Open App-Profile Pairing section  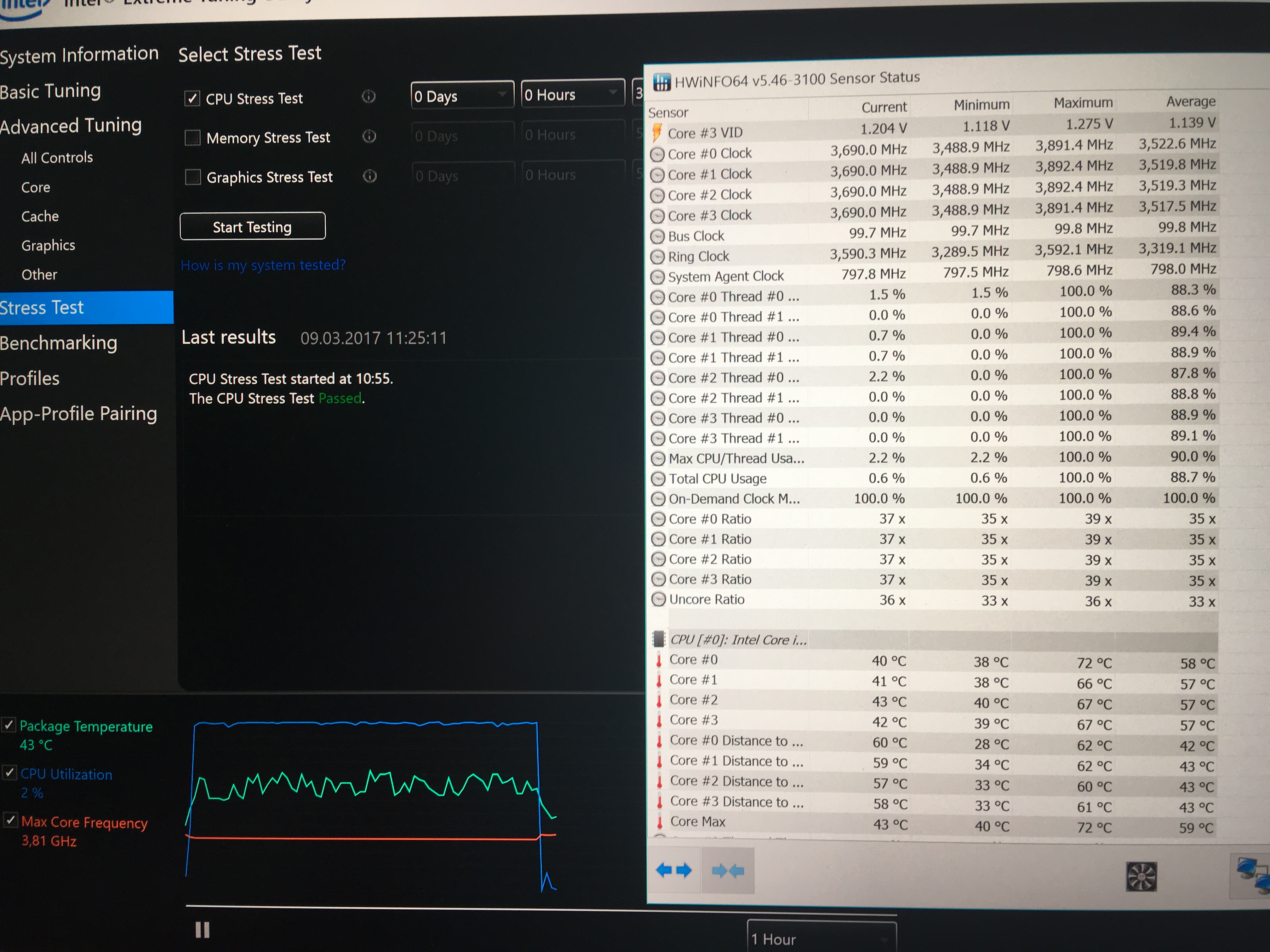pos(79,414)
